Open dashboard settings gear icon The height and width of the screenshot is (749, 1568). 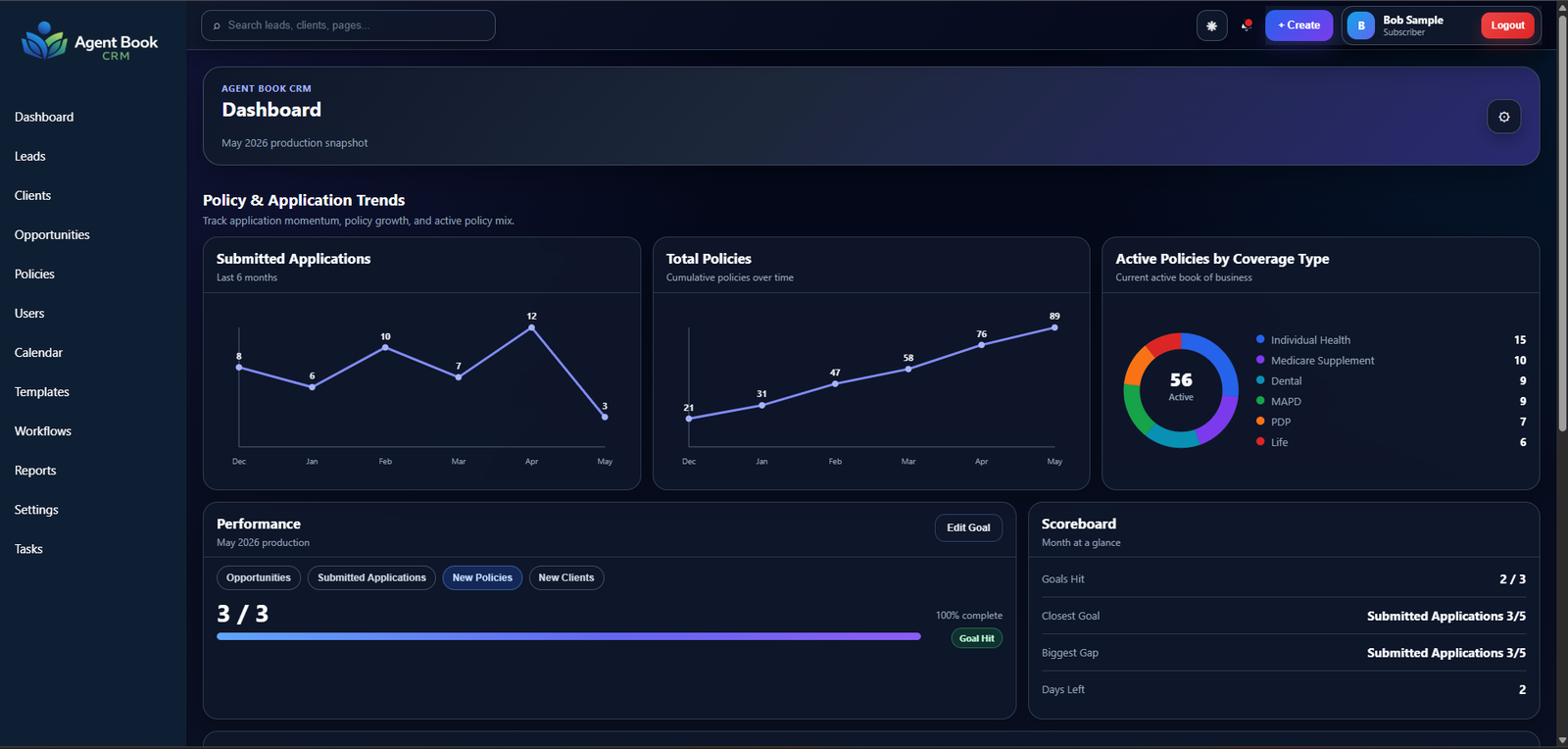[1504, 117]
